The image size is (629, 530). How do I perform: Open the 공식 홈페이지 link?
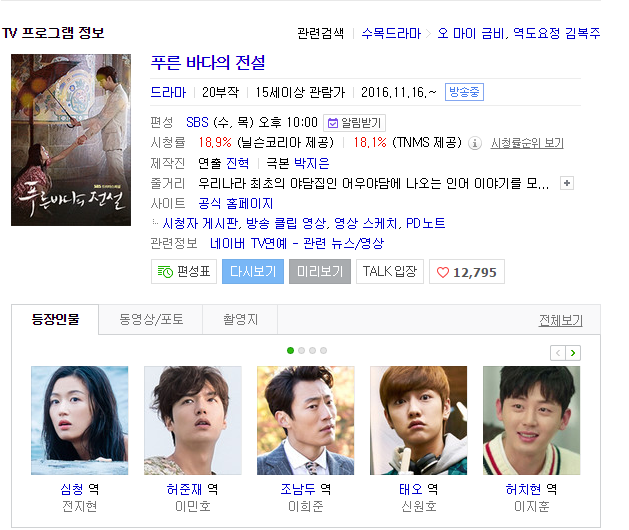(x=236, y=203)
